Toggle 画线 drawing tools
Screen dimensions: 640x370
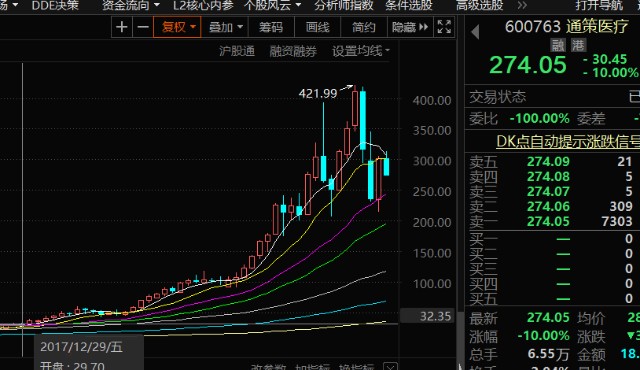318,27
